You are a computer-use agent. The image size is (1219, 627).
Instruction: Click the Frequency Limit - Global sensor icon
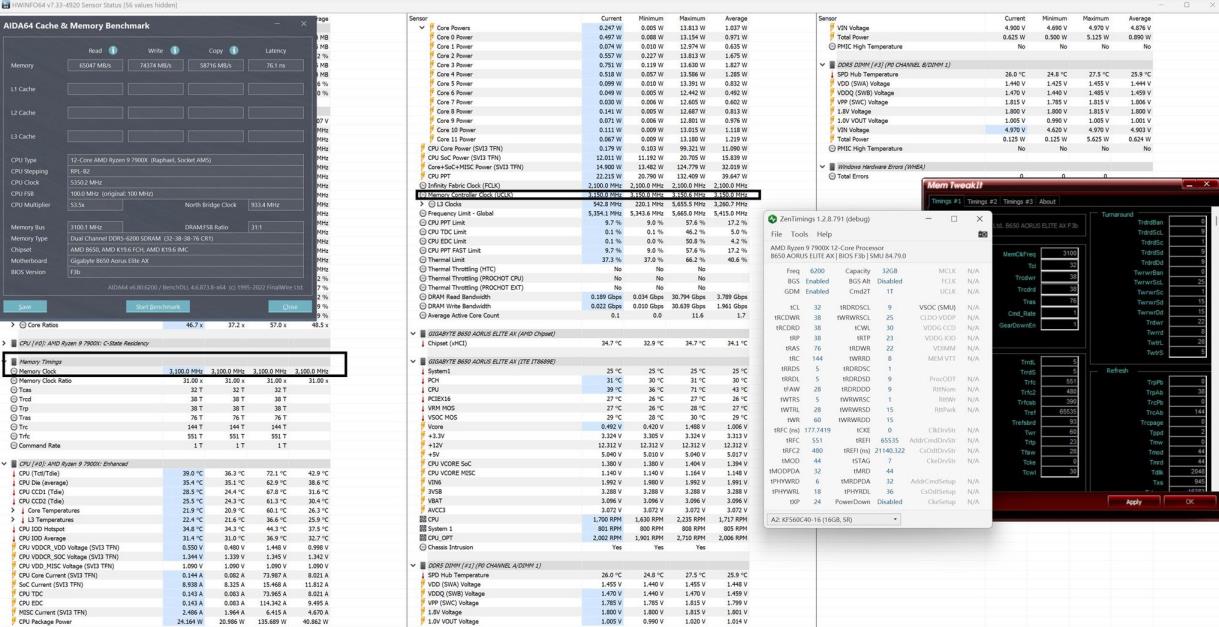pos(422,213)
